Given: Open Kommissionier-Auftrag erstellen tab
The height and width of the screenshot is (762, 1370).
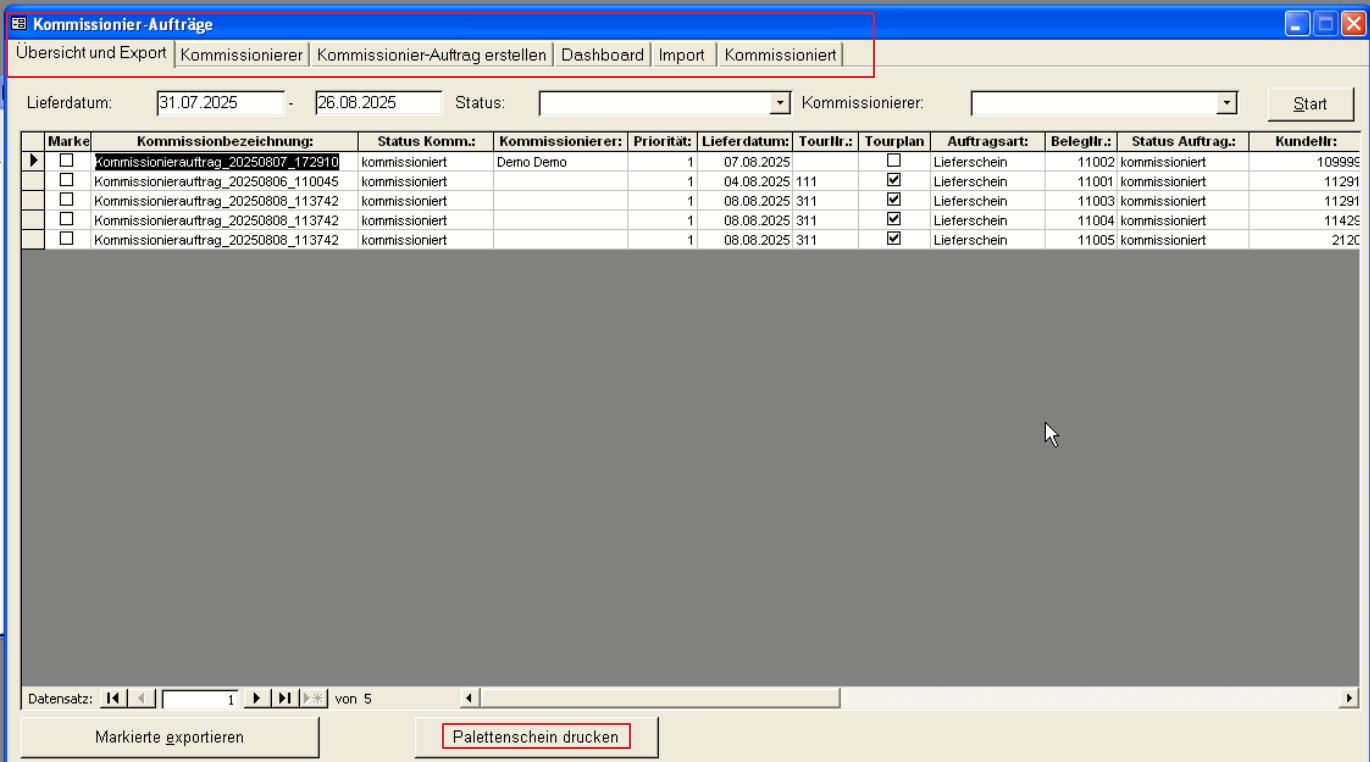Looking at the screenshot, I should [x=431, y=55].
